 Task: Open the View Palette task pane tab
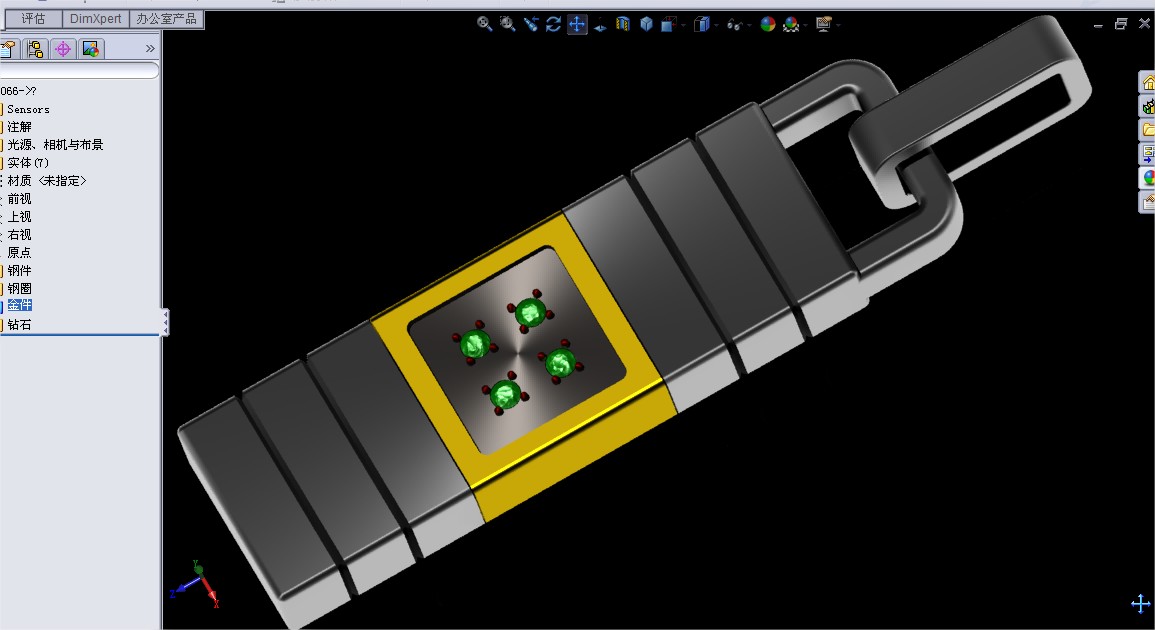[x=1148, y=154]
